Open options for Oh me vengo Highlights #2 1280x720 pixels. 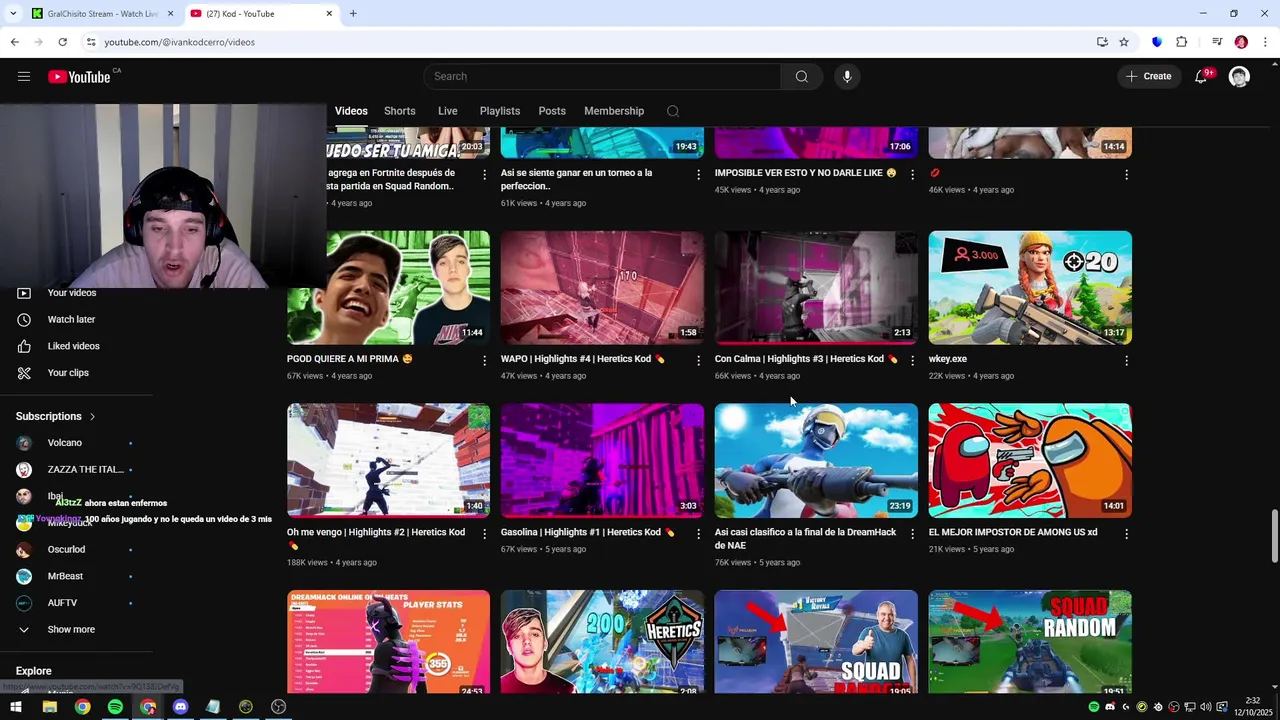(x=484, y=534)
